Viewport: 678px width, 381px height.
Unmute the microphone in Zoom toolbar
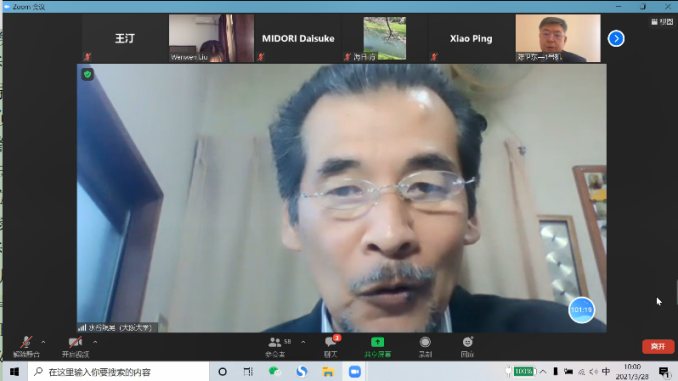pos(26,346)
